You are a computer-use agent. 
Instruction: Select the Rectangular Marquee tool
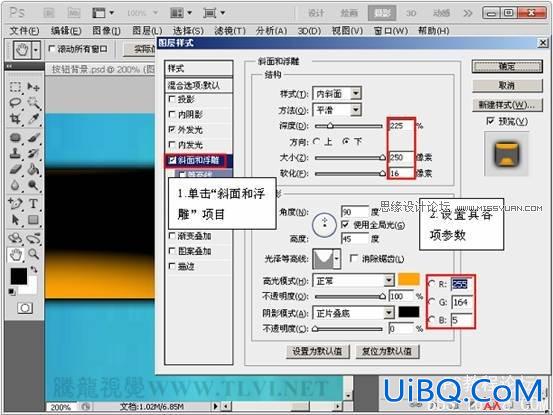(x=15, y=87)
